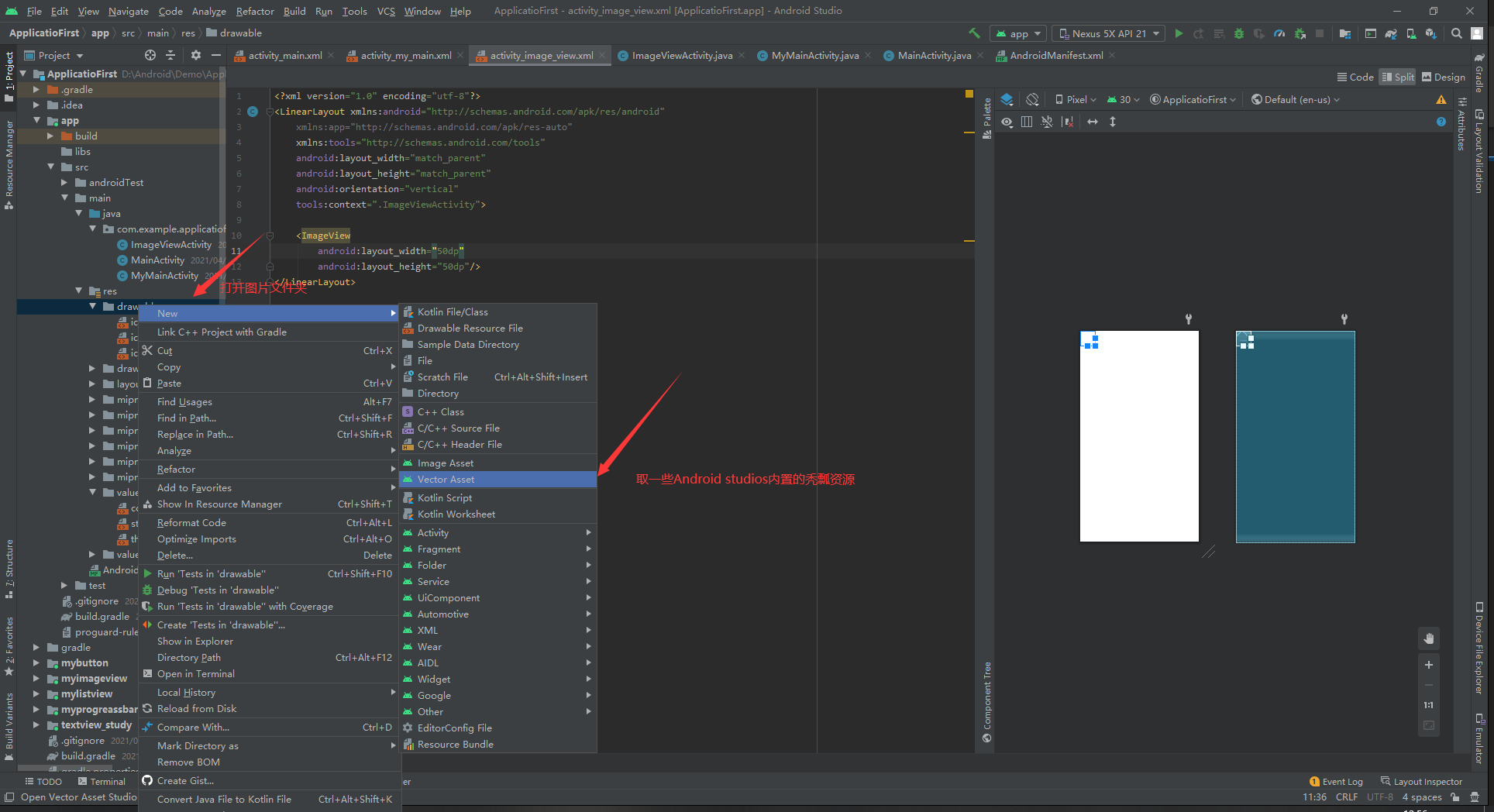This screenshot has height=812, width=1494.
Task: Click the design surface layers icon
Action: [x=1007, y=99]
